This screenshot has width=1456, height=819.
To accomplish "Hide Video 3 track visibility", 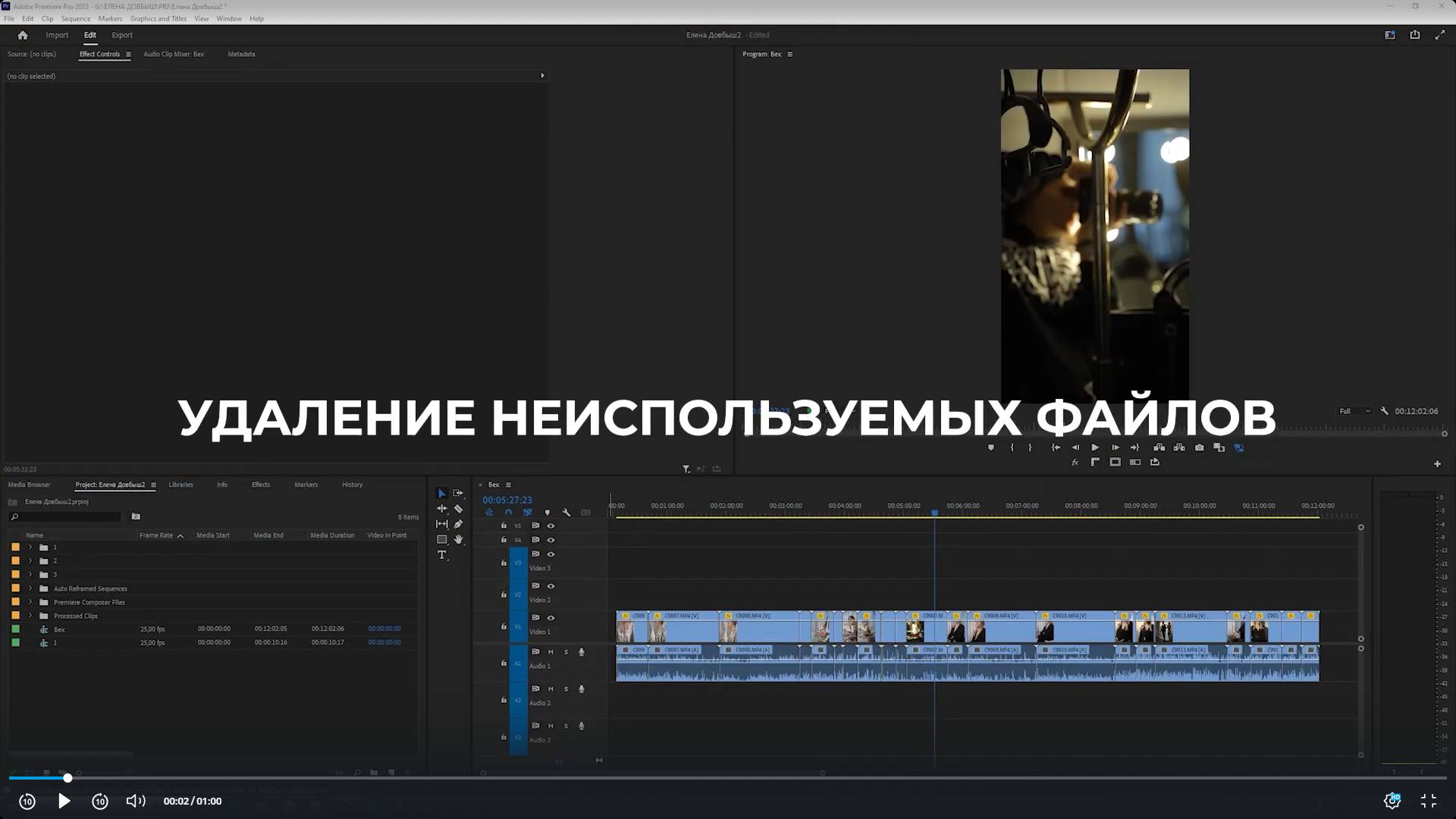I will coord(550,553).
